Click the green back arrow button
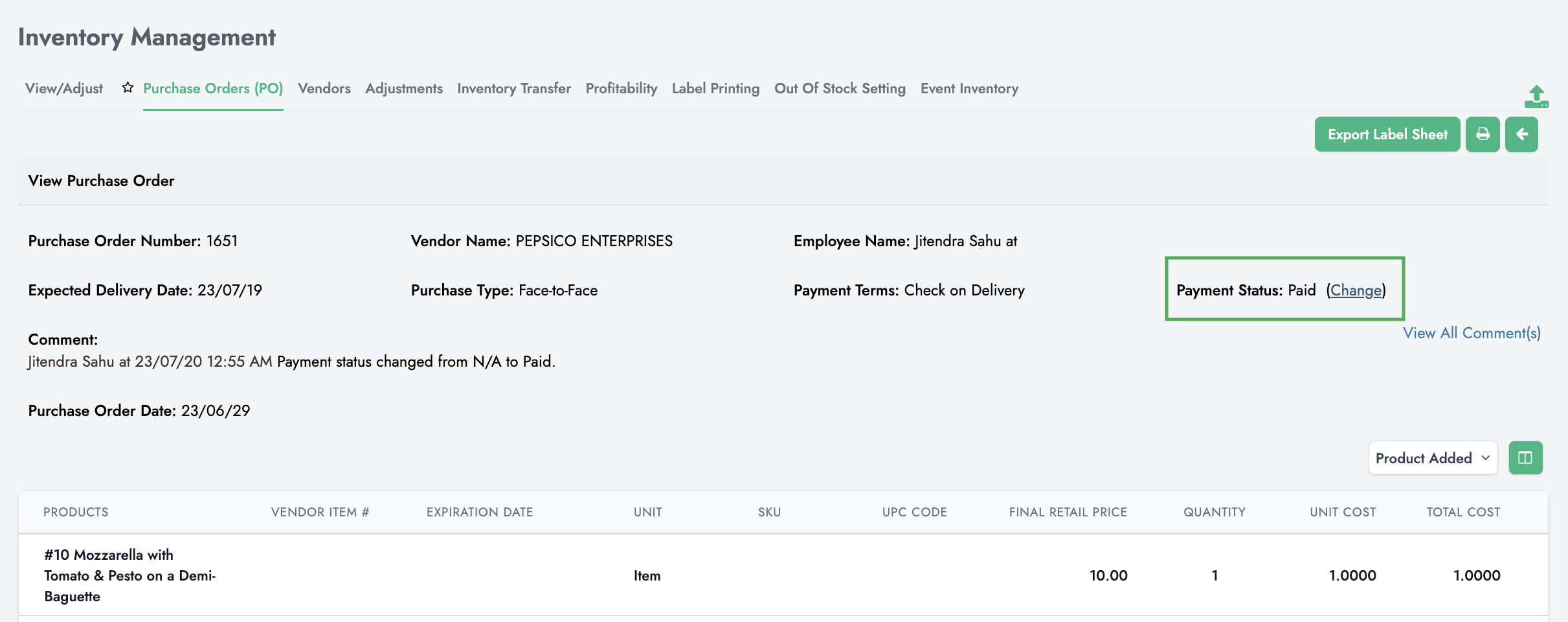This screenshot has height=622, width=1568. click(1521, 134)
